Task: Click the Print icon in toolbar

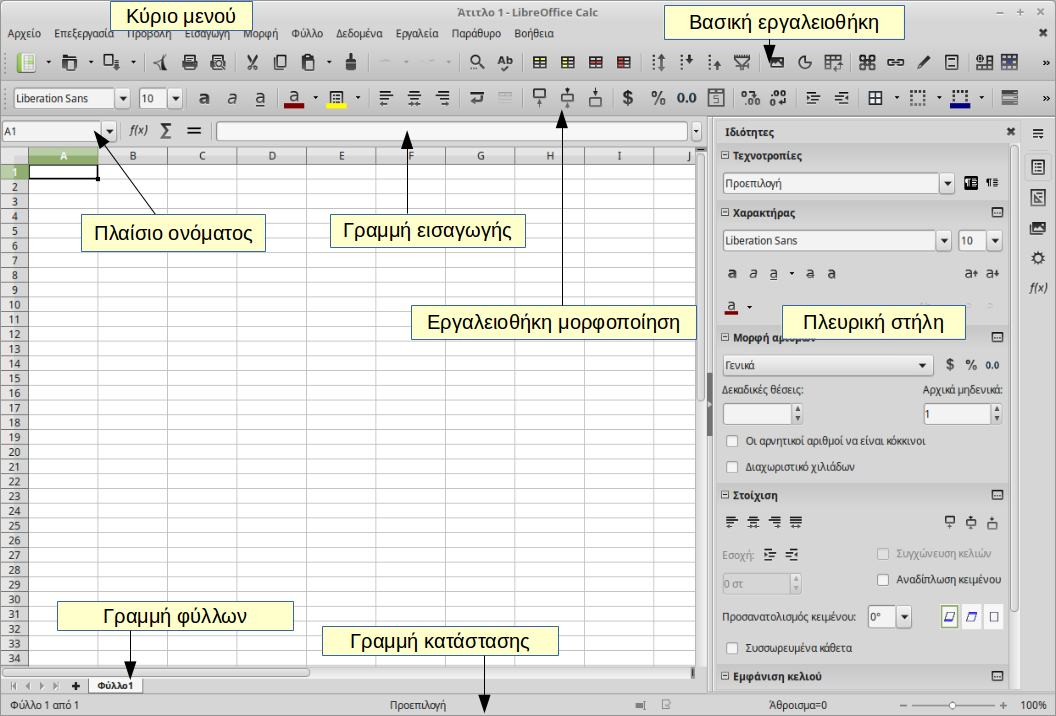Action: click(190, 63)
